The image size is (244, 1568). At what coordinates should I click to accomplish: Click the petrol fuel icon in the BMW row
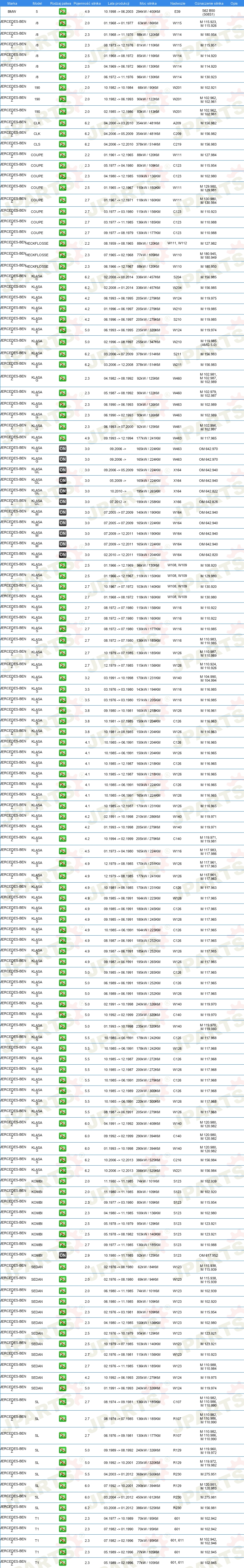(62, 12)
